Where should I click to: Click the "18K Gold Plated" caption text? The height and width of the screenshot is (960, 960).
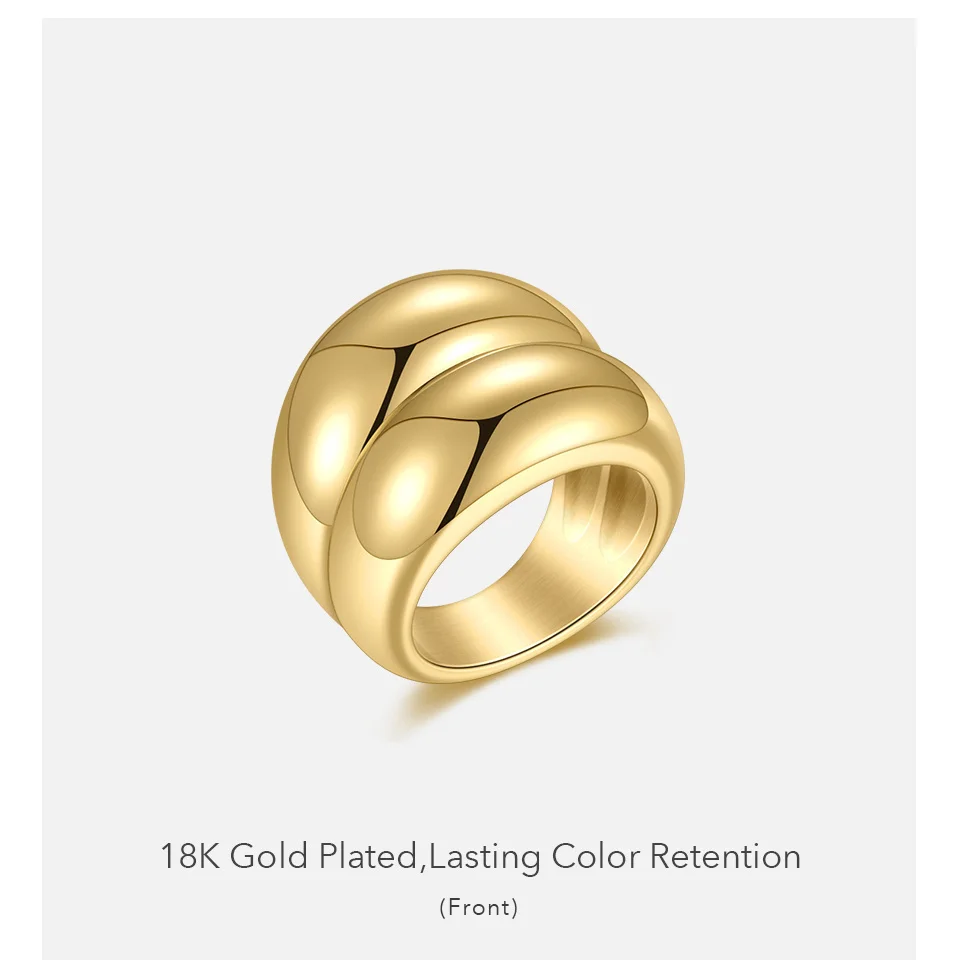tap(288, 856)
